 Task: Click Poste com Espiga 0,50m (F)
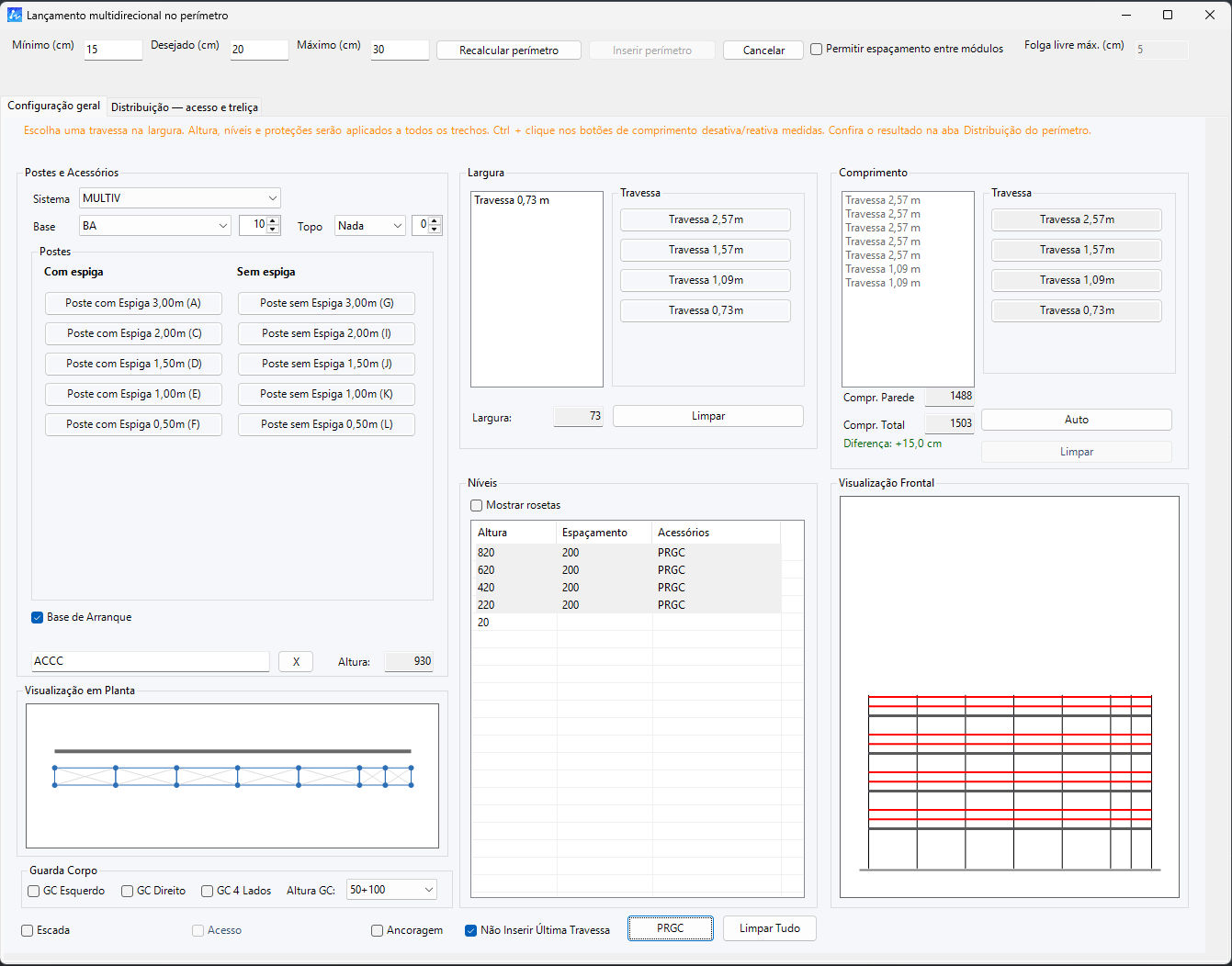pyautogui.click(x=133, y=424)
